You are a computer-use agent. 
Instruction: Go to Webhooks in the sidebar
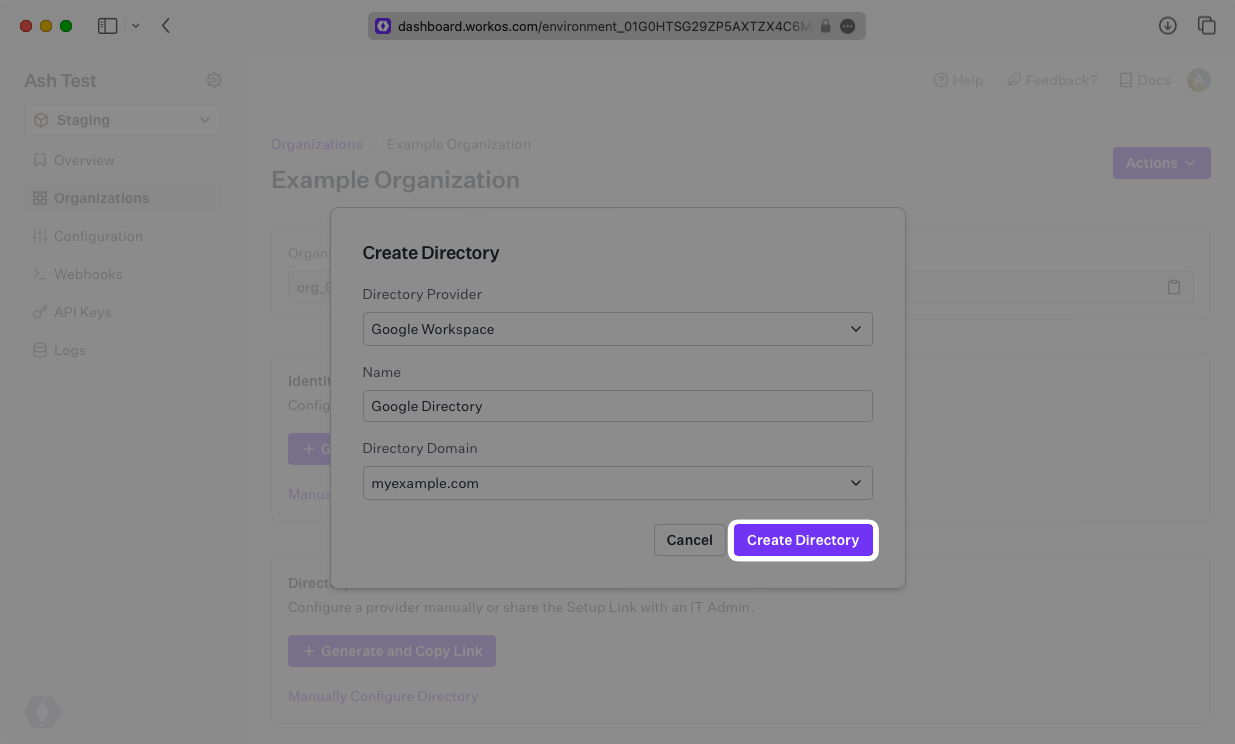point(88,274)
